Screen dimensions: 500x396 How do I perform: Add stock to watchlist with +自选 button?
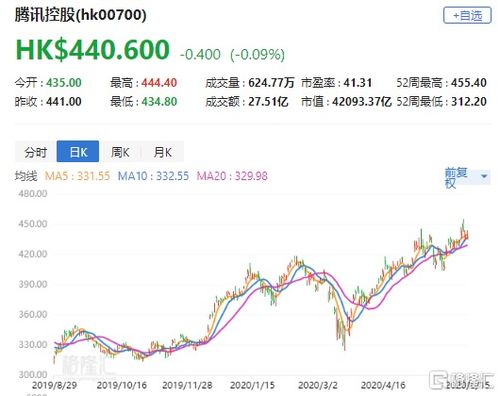467,15
